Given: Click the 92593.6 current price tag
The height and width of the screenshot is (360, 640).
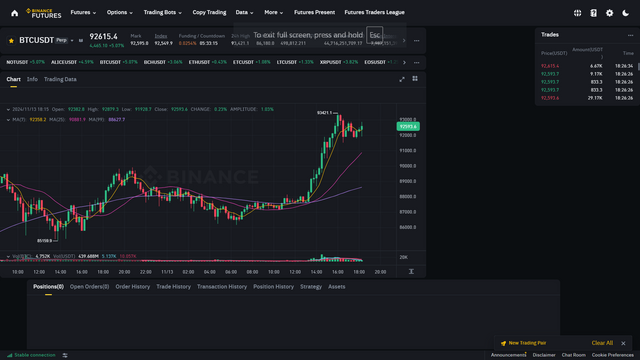Looking at the screenshot, I should pyautogui.click(x=408, y=127).
